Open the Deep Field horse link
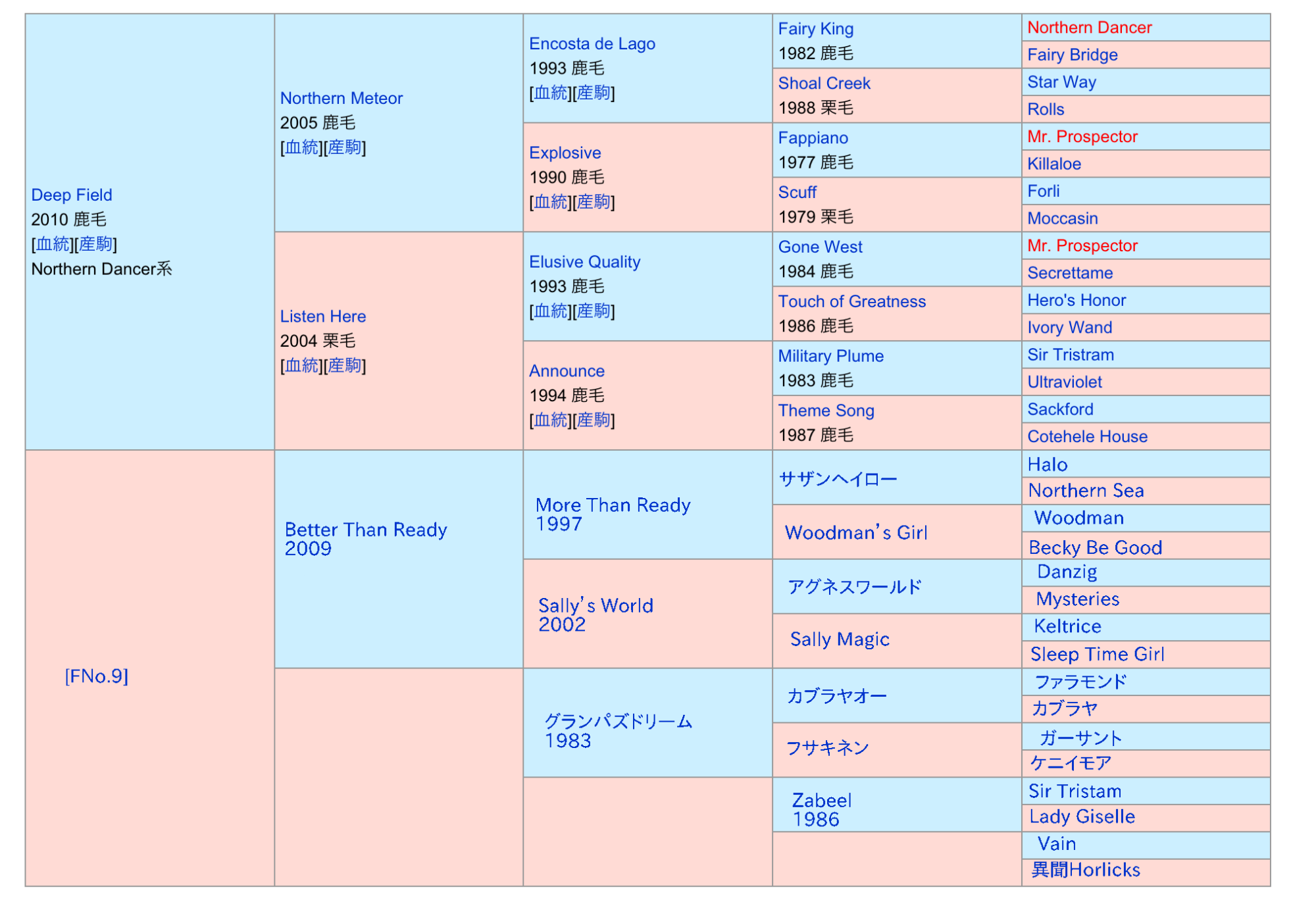The height and width of the screenshot is (898, 1316). pos(72,195)
